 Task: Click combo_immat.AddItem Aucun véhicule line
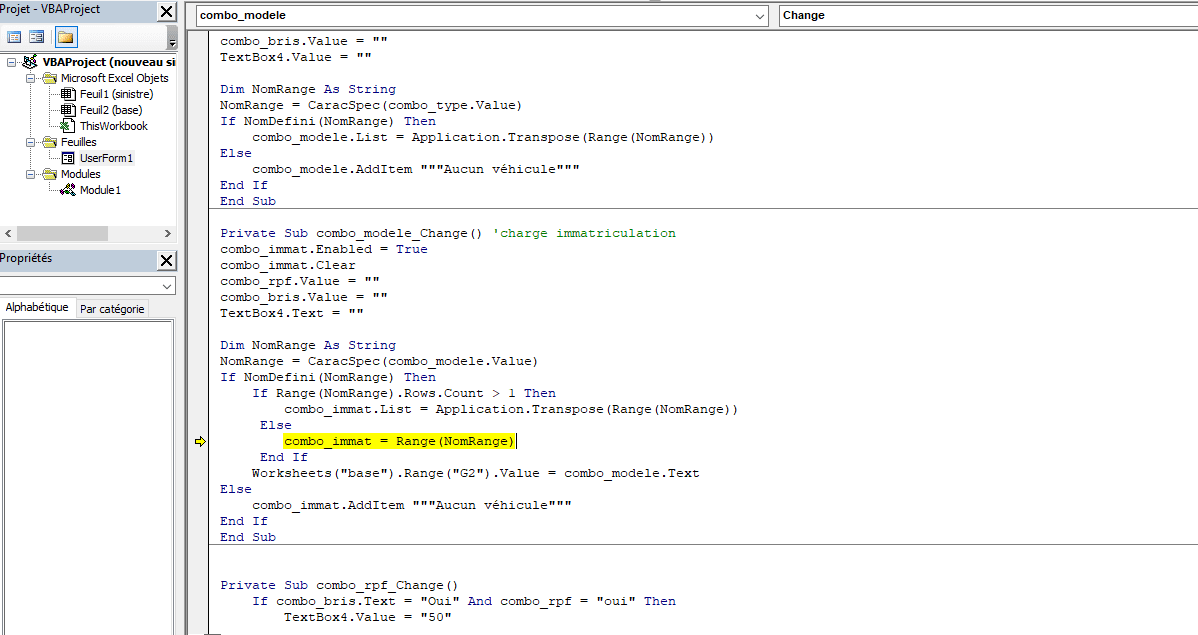tap(412, 505)
